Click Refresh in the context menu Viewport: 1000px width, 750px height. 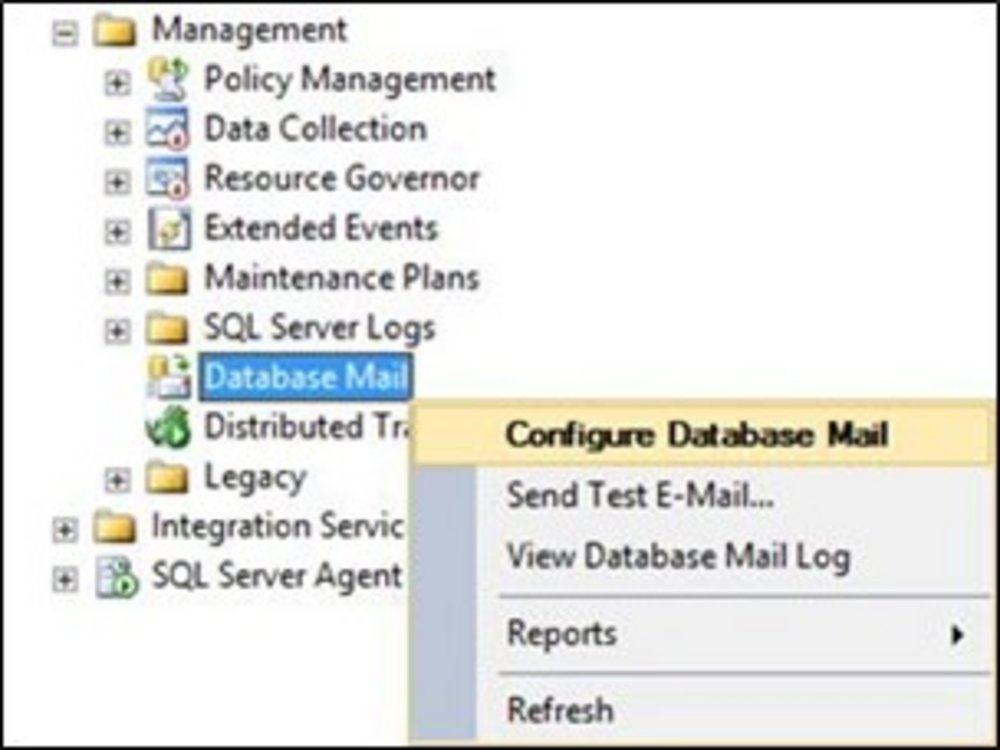click(560, 710)
